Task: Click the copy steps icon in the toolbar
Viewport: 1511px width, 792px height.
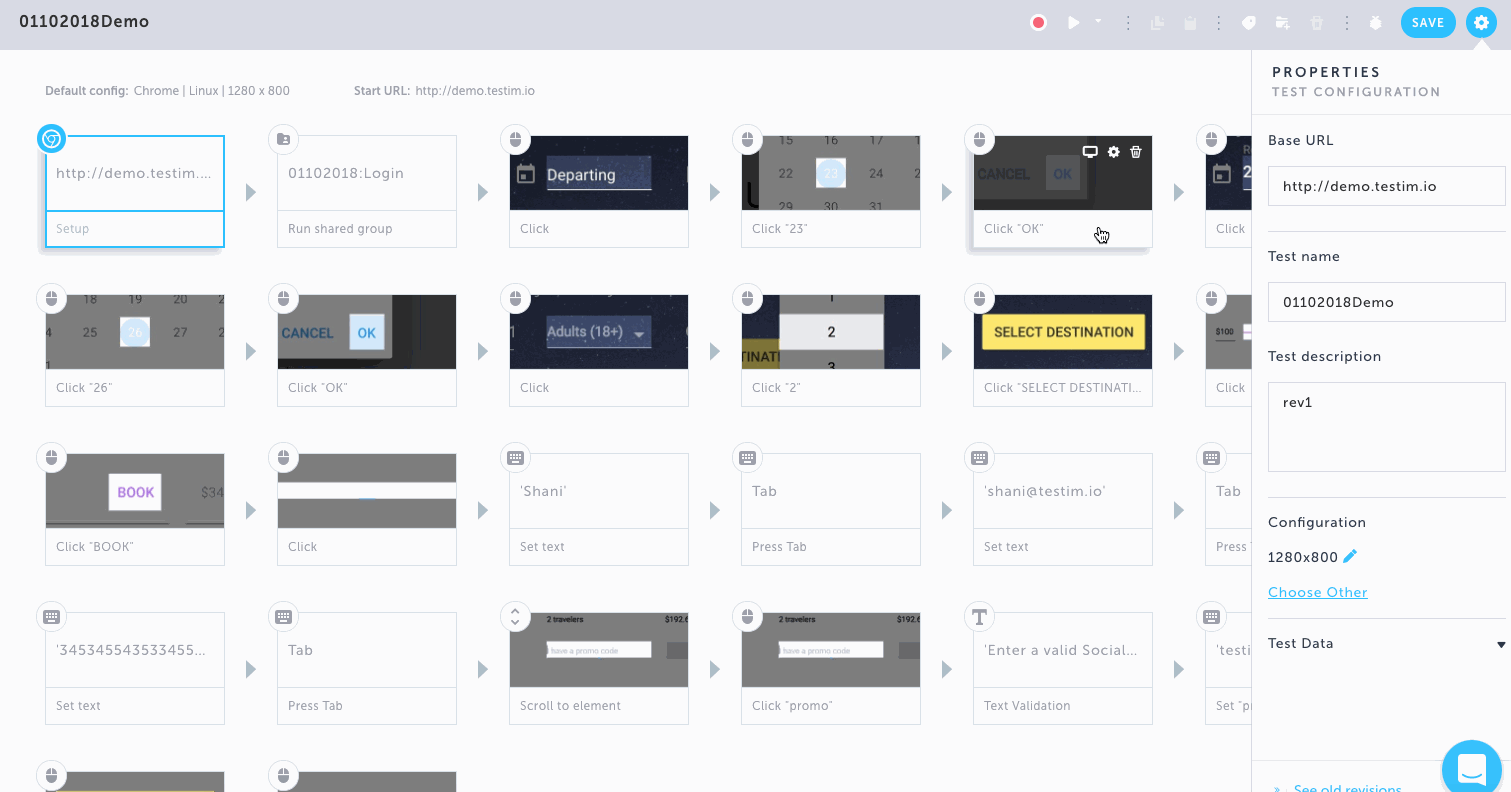Action: [1158, 22]
